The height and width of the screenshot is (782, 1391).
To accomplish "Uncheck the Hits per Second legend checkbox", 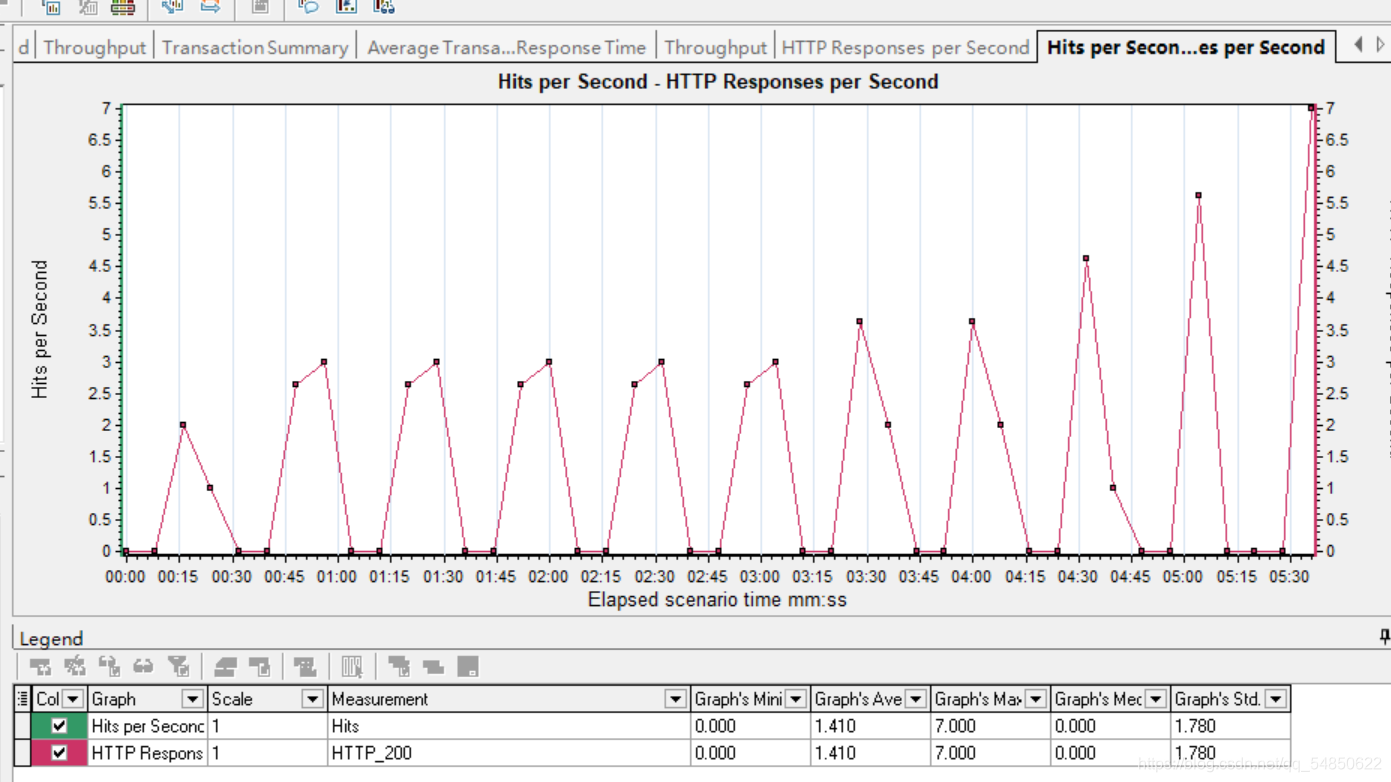I will tap(59, 726).
